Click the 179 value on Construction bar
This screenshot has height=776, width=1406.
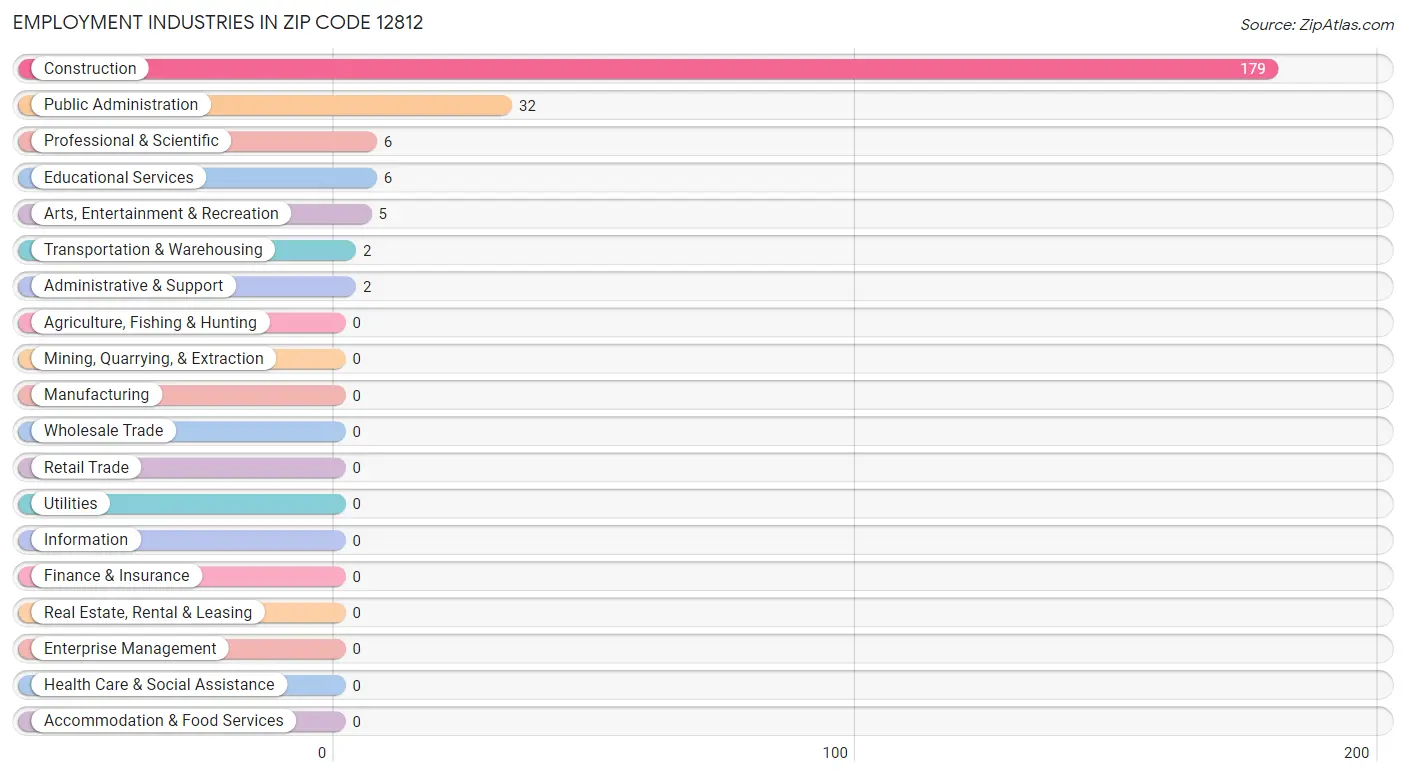coord(1253,69)
